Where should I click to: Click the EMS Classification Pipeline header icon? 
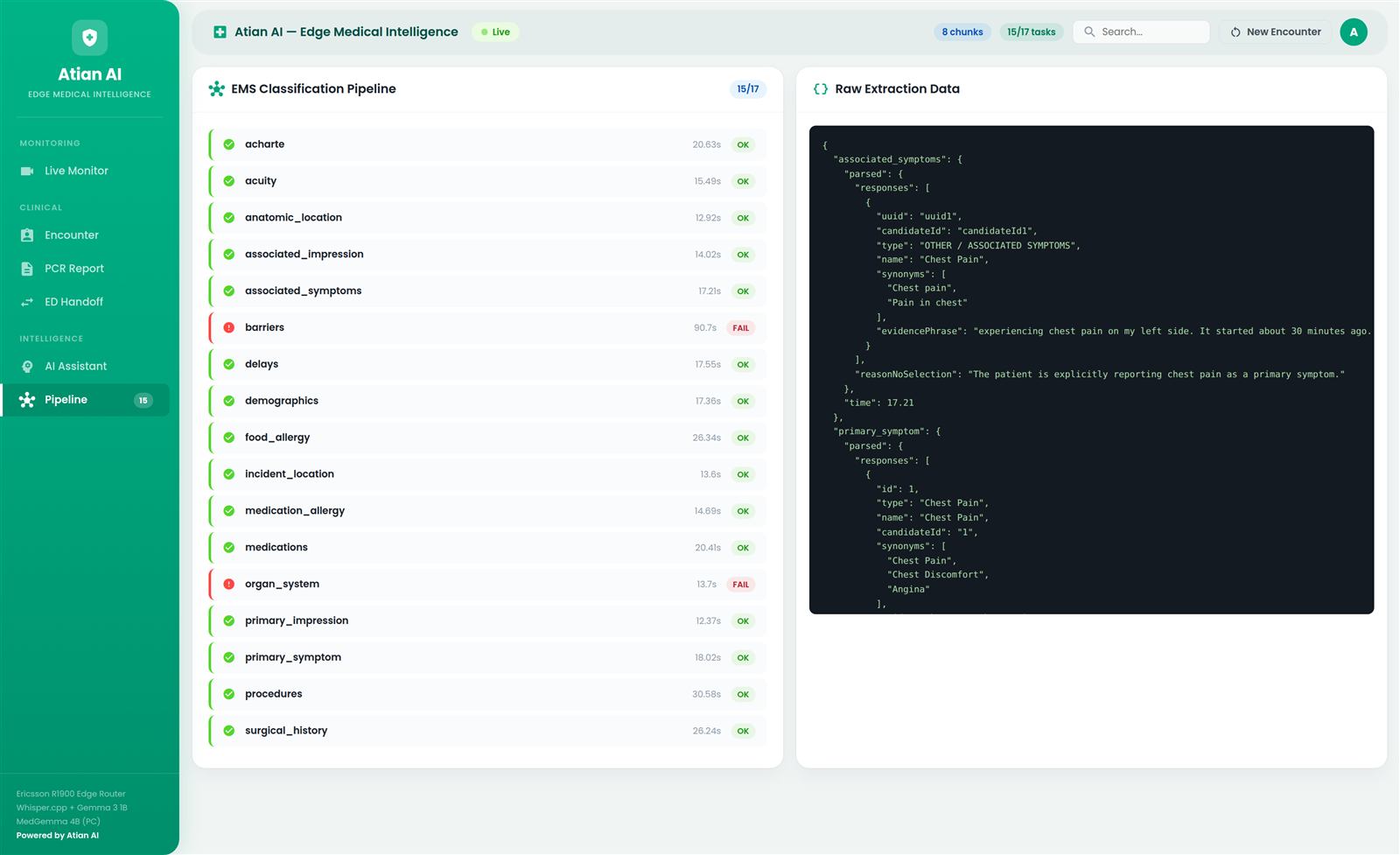point(216,88)
